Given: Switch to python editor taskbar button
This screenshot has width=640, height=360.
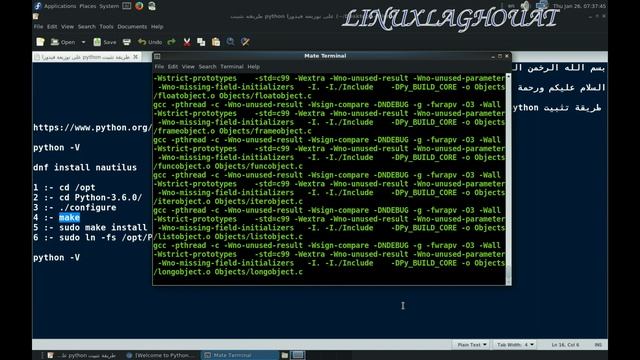Looking at the screenshot, I should pyautogui.click(x=82, y=356).
